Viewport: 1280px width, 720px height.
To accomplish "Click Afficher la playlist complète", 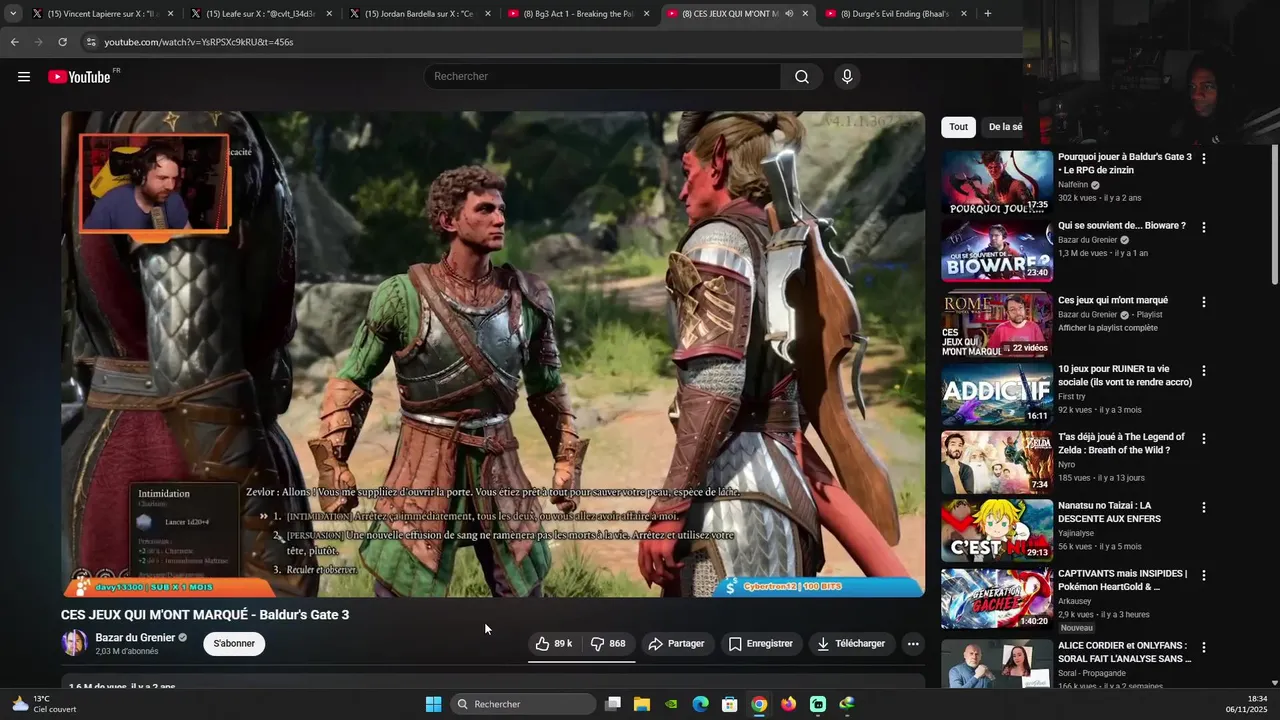I will (1108, 328).
